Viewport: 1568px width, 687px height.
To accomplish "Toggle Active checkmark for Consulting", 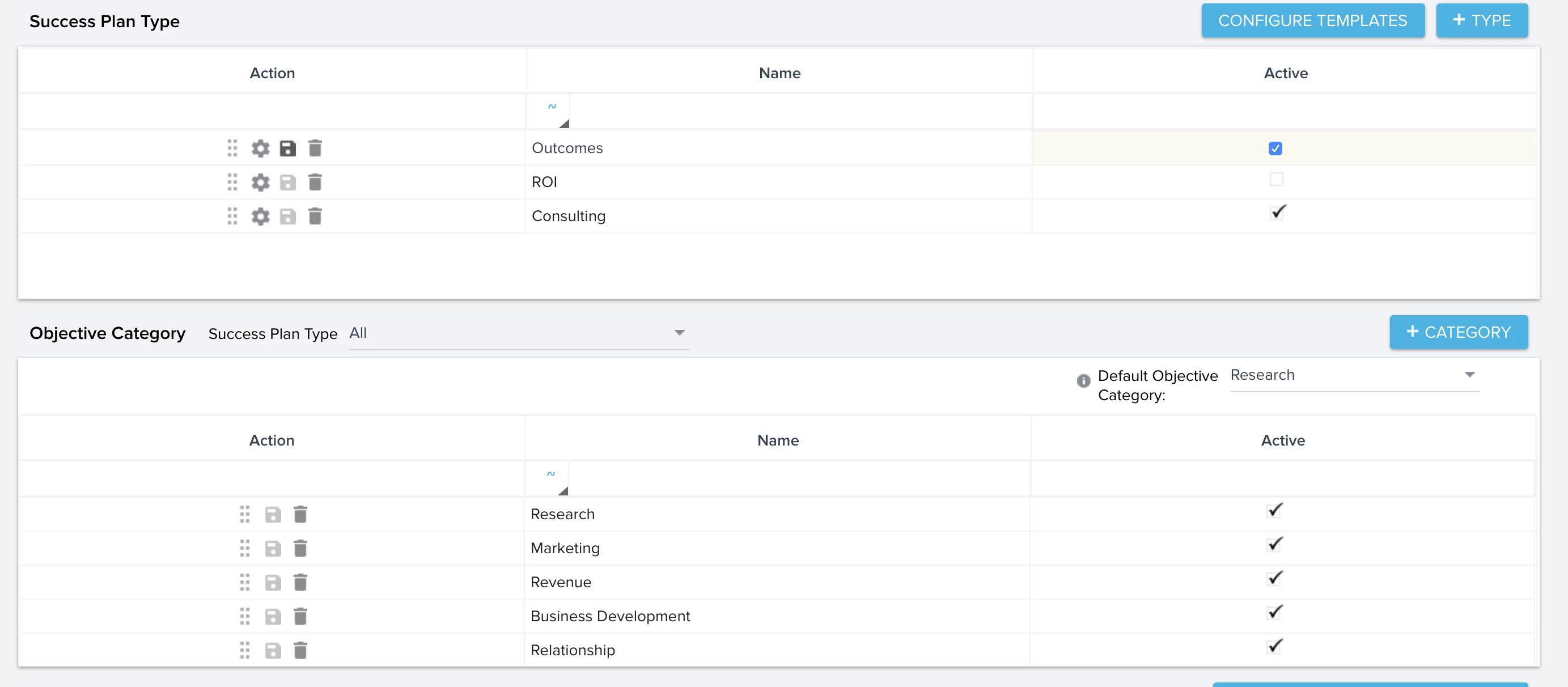I will (1278, 212).
